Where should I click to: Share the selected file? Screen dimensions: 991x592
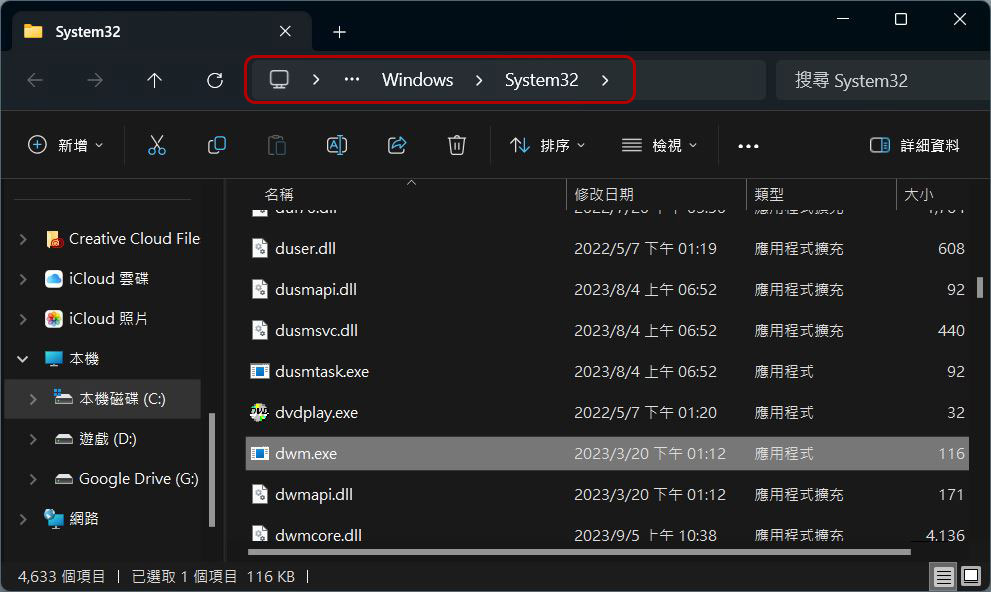point(397,145)
